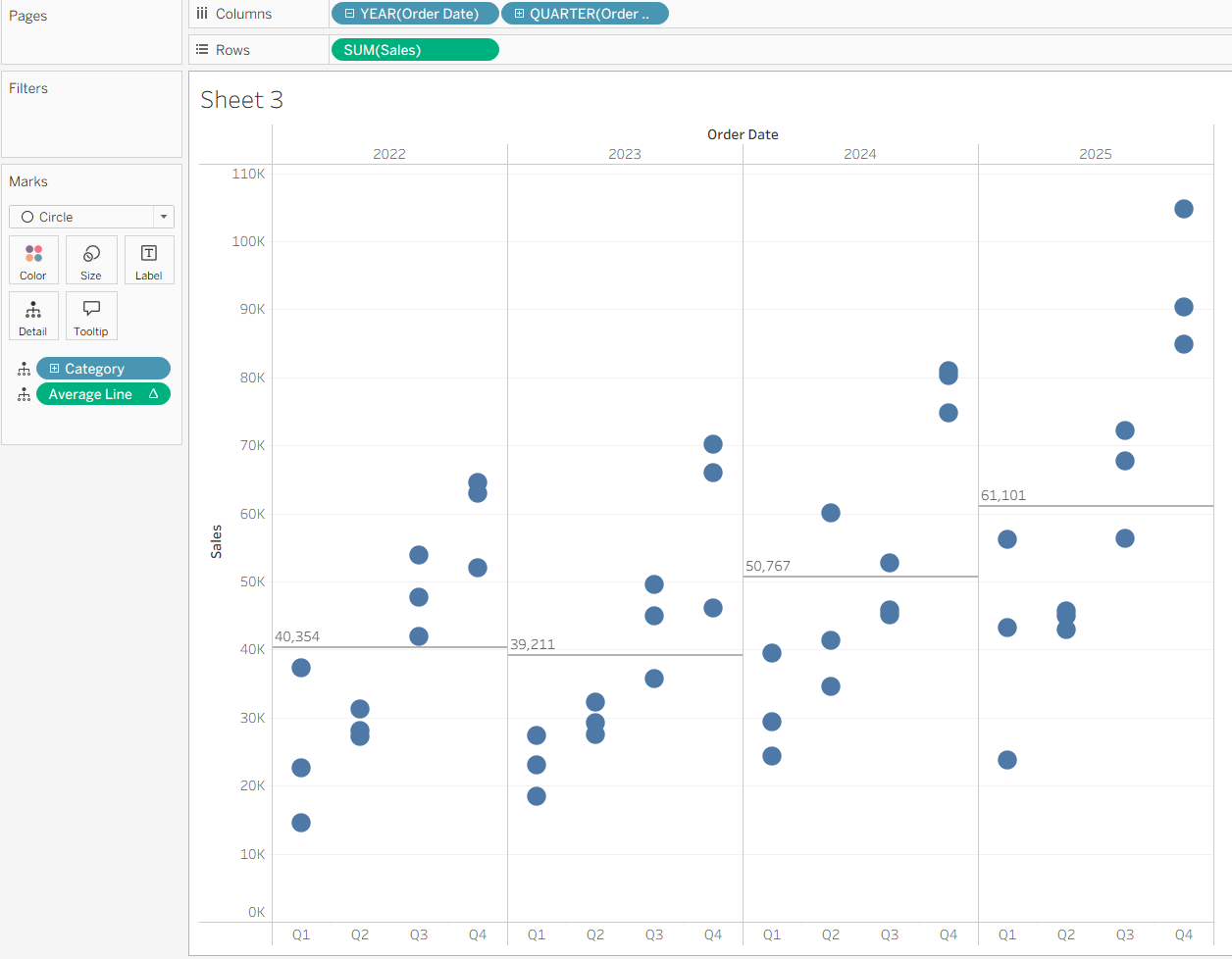Open the Color marks card
Screen dimensions: 1232x959
pyautogui.click(x=33, y=260)
